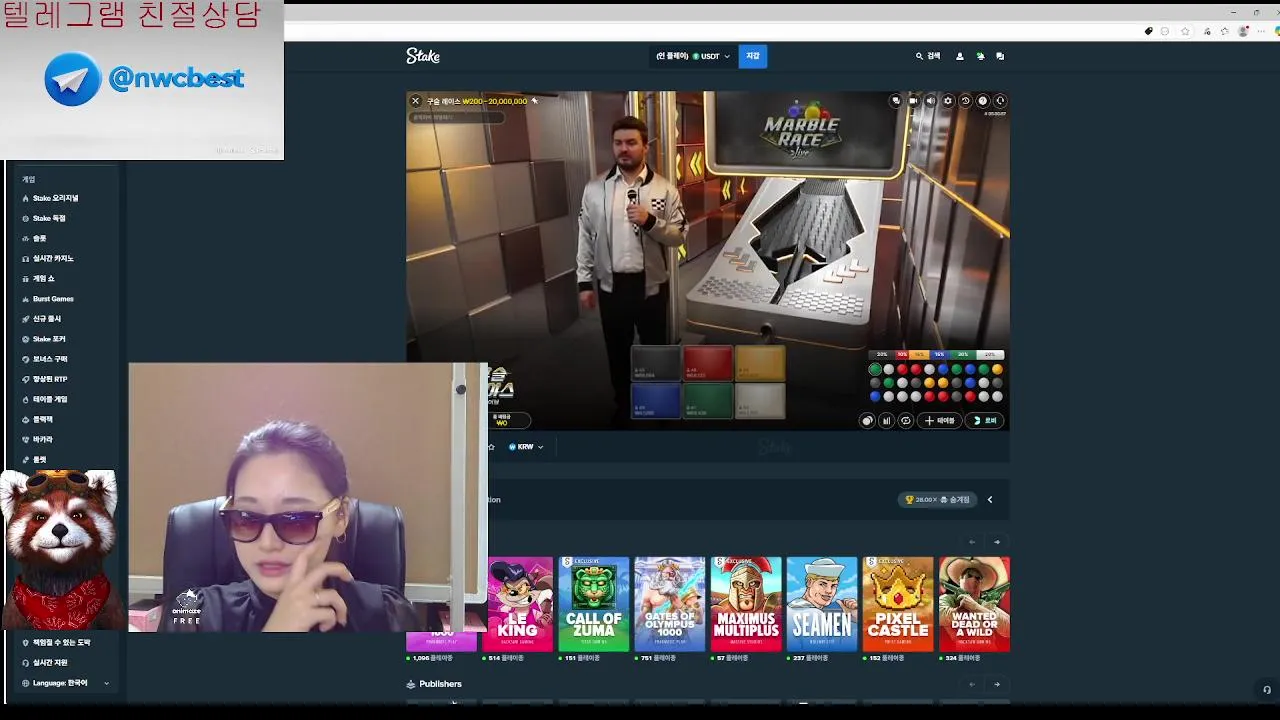
Task: Open the Wanted Dead or a Wild thumbnail
Action: [974, 604]
